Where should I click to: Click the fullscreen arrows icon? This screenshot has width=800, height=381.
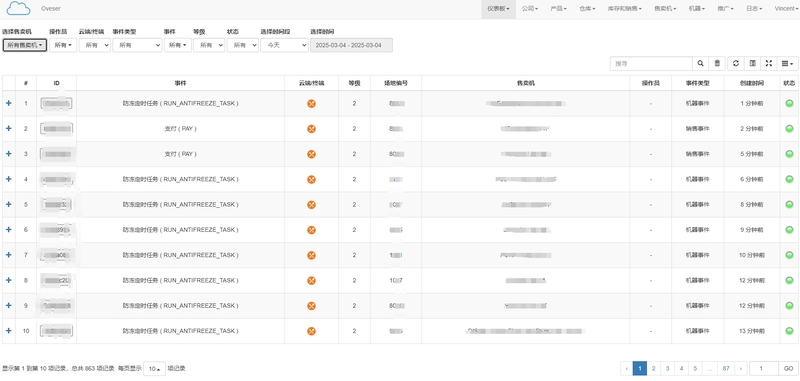769,63
